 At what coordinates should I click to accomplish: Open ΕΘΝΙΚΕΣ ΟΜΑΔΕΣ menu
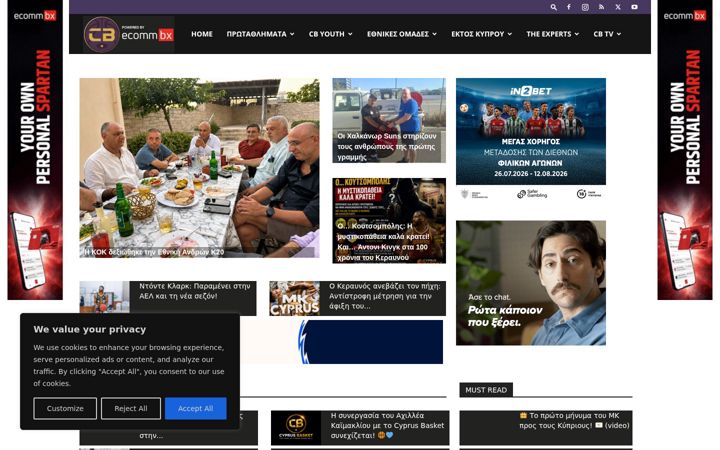coord(402,34)
